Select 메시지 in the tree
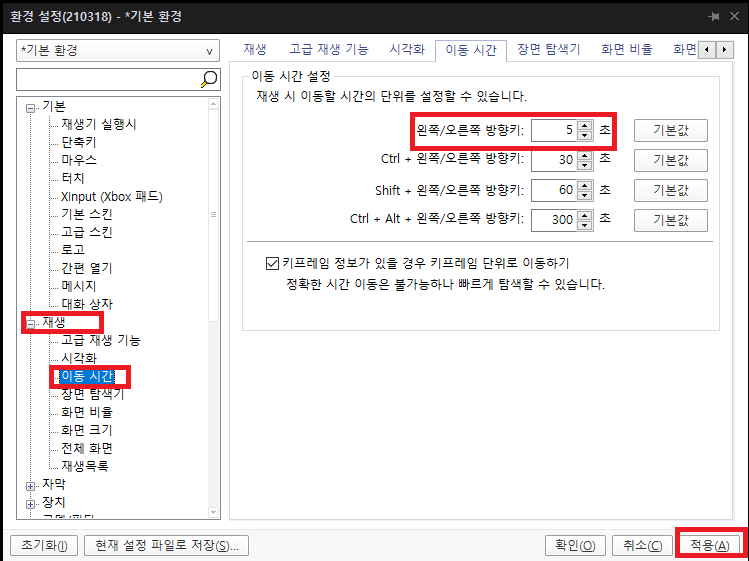Viewport: 749px width, 561px height. coord(79,286)
